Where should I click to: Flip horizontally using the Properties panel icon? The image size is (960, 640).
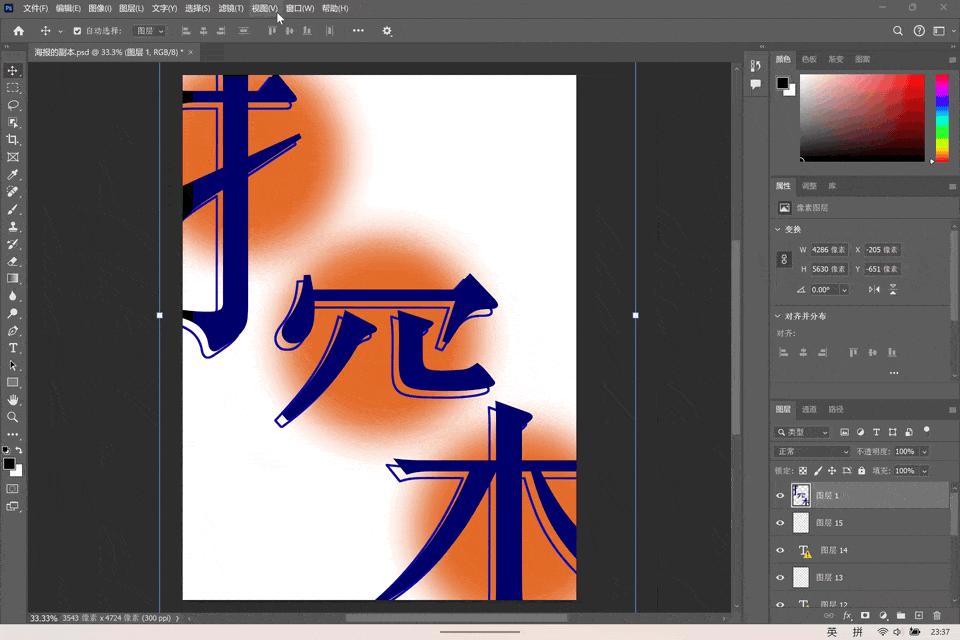coord(874,289)
